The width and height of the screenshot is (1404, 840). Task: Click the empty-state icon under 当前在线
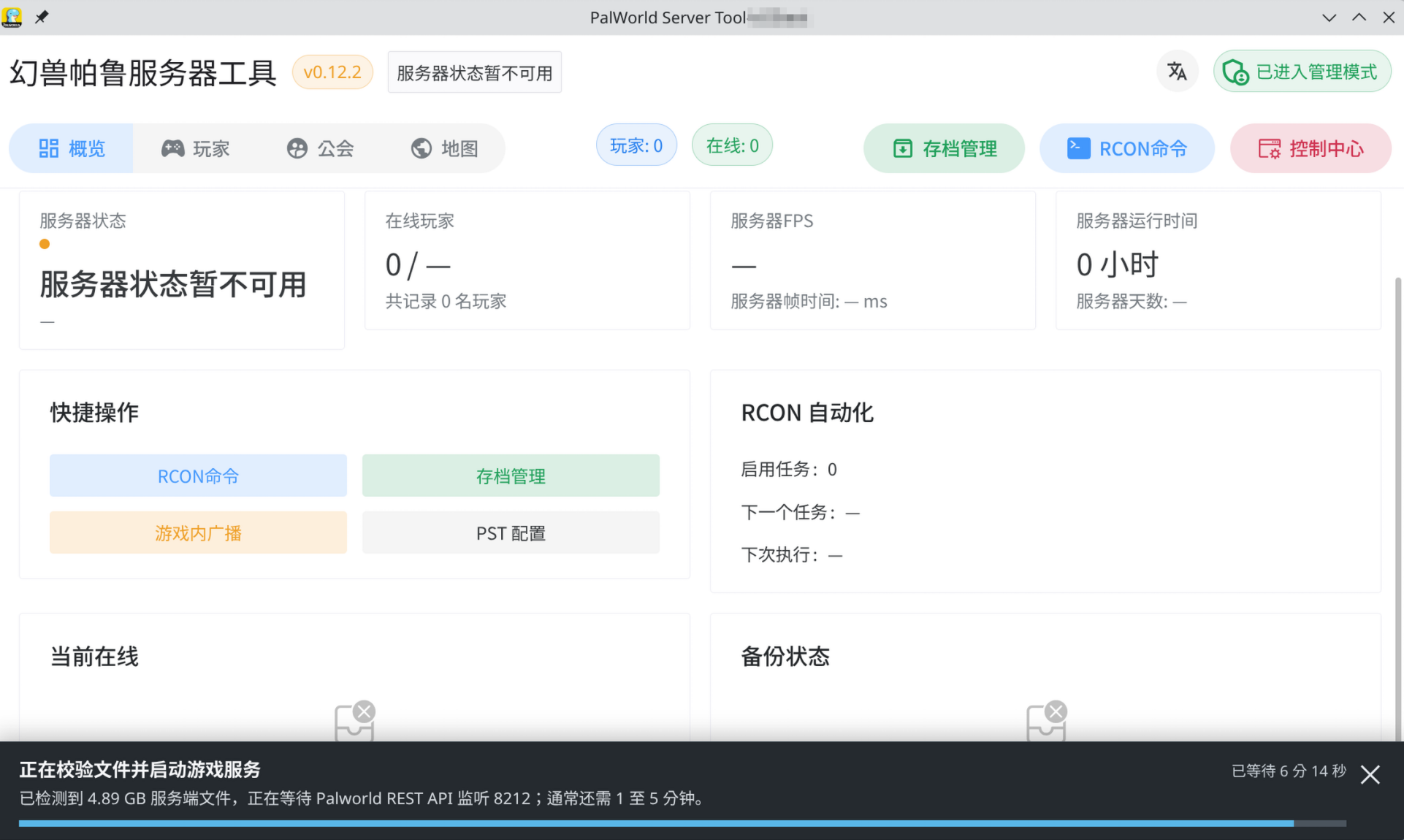355,721
